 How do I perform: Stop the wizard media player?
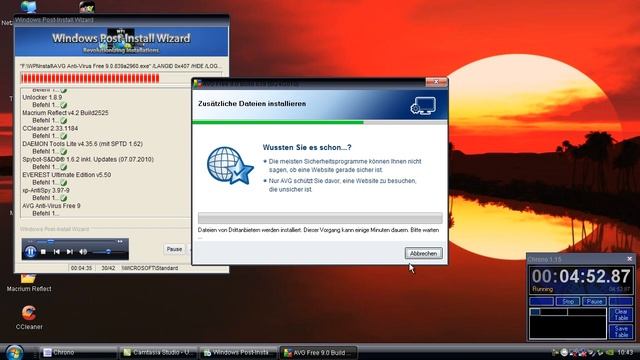point(43,252)
